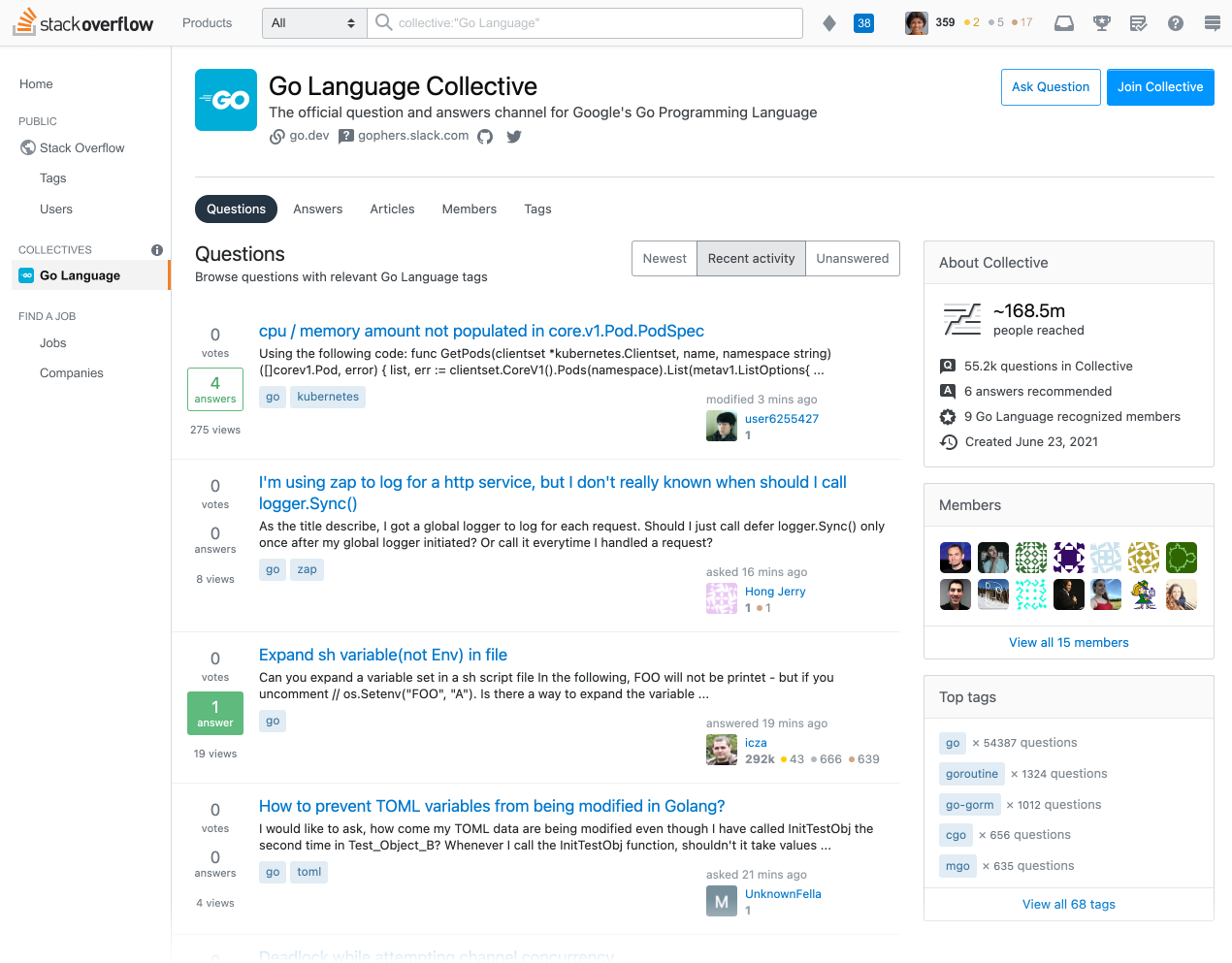The height and width of the screenshot is (963, 1232).
Task: Click the Stack Overflow logo
Action: pos(82,22)
